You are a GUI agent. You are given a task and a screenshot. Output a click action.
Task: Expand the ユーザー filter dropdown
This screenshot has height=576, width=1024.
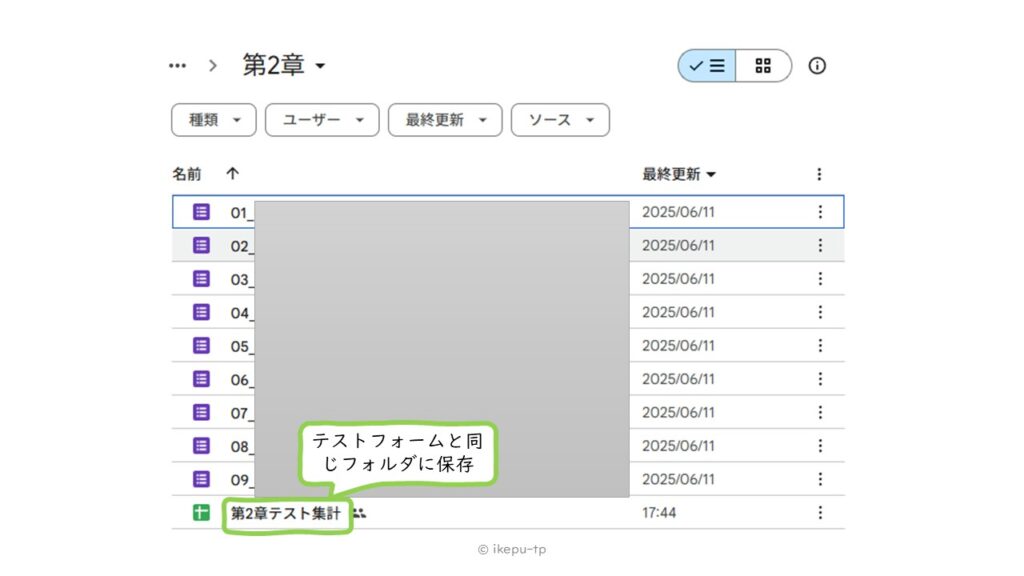(x=321, y=120)
